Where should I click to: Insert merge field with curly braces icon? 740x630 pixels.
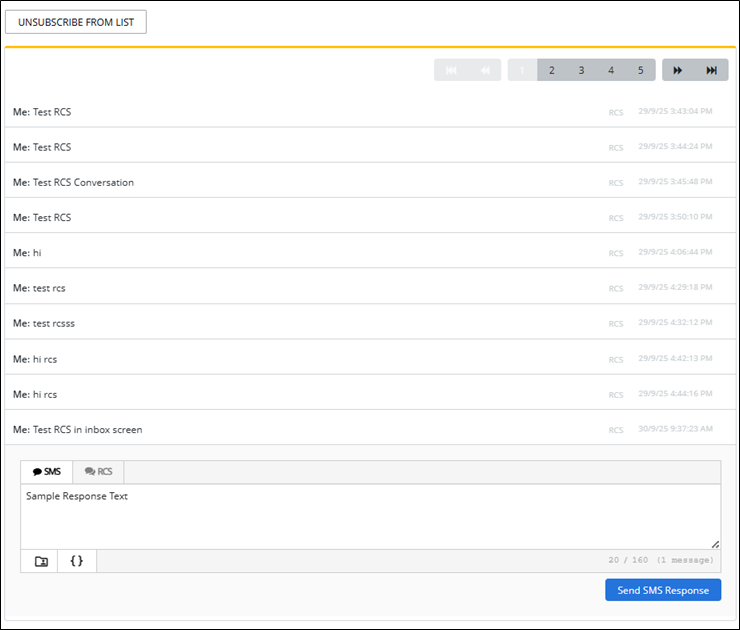point(77,561)
